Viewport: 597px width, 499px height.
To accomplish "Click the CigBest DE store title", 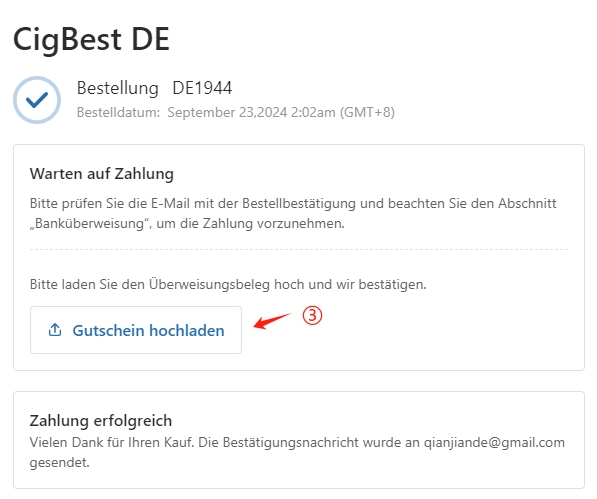I will coord(91,40).
